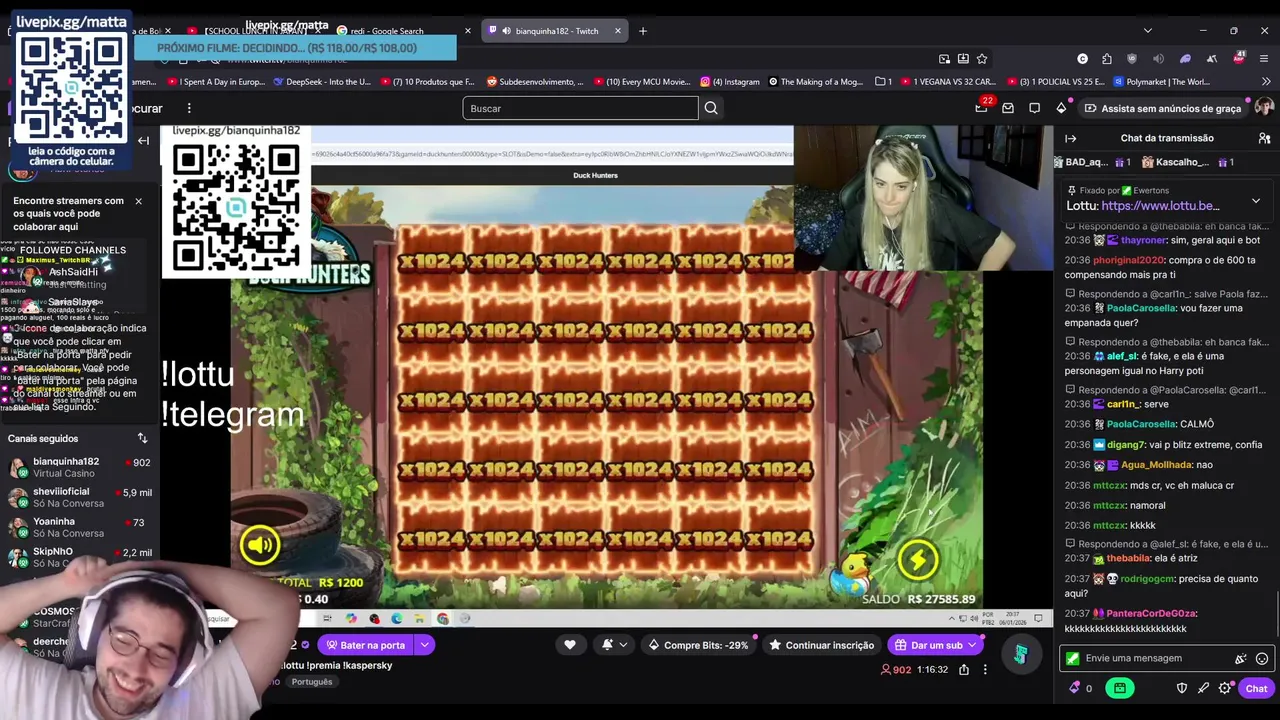Toggle the game sound speaker button

259,544
